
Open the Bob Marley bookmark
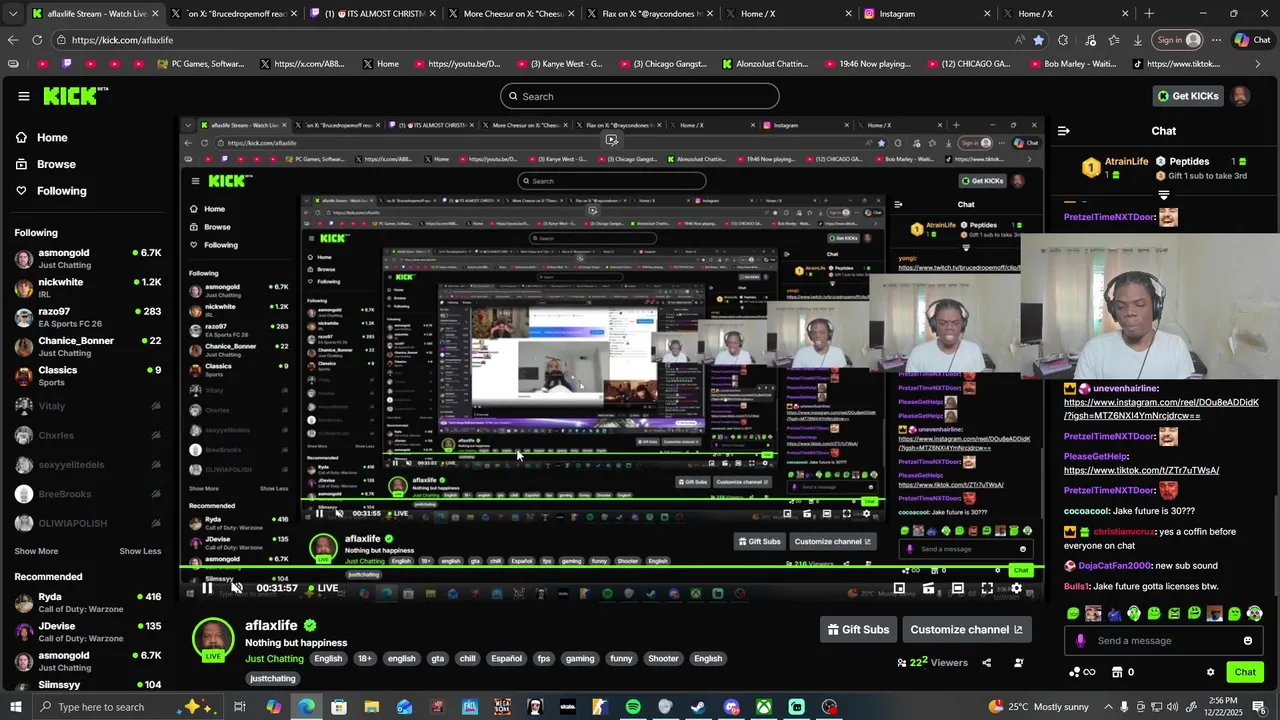tap(1075, 64)
